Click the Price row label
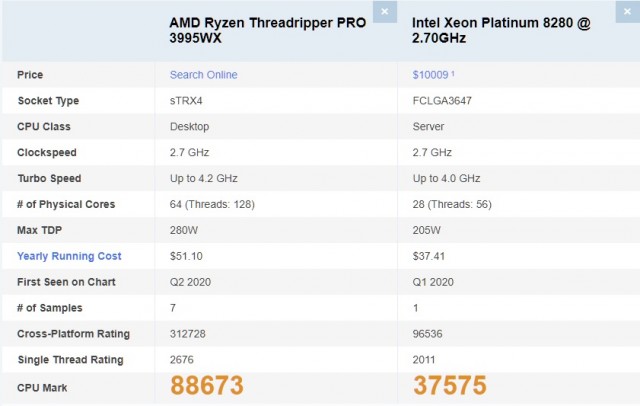640x406 pixels. click(30, 75)
